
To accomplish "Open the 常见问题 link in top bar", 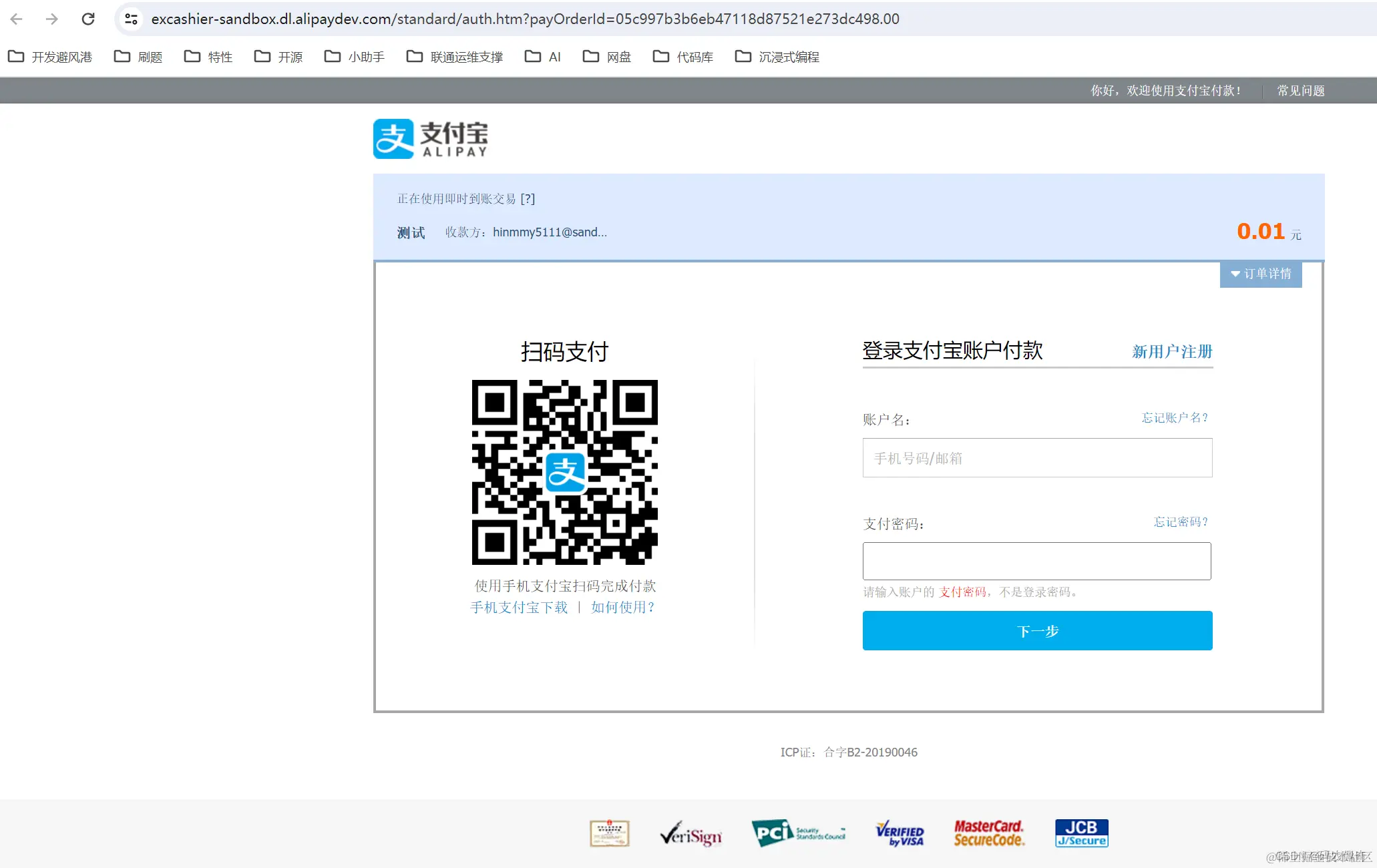I will coord(1300,90).
